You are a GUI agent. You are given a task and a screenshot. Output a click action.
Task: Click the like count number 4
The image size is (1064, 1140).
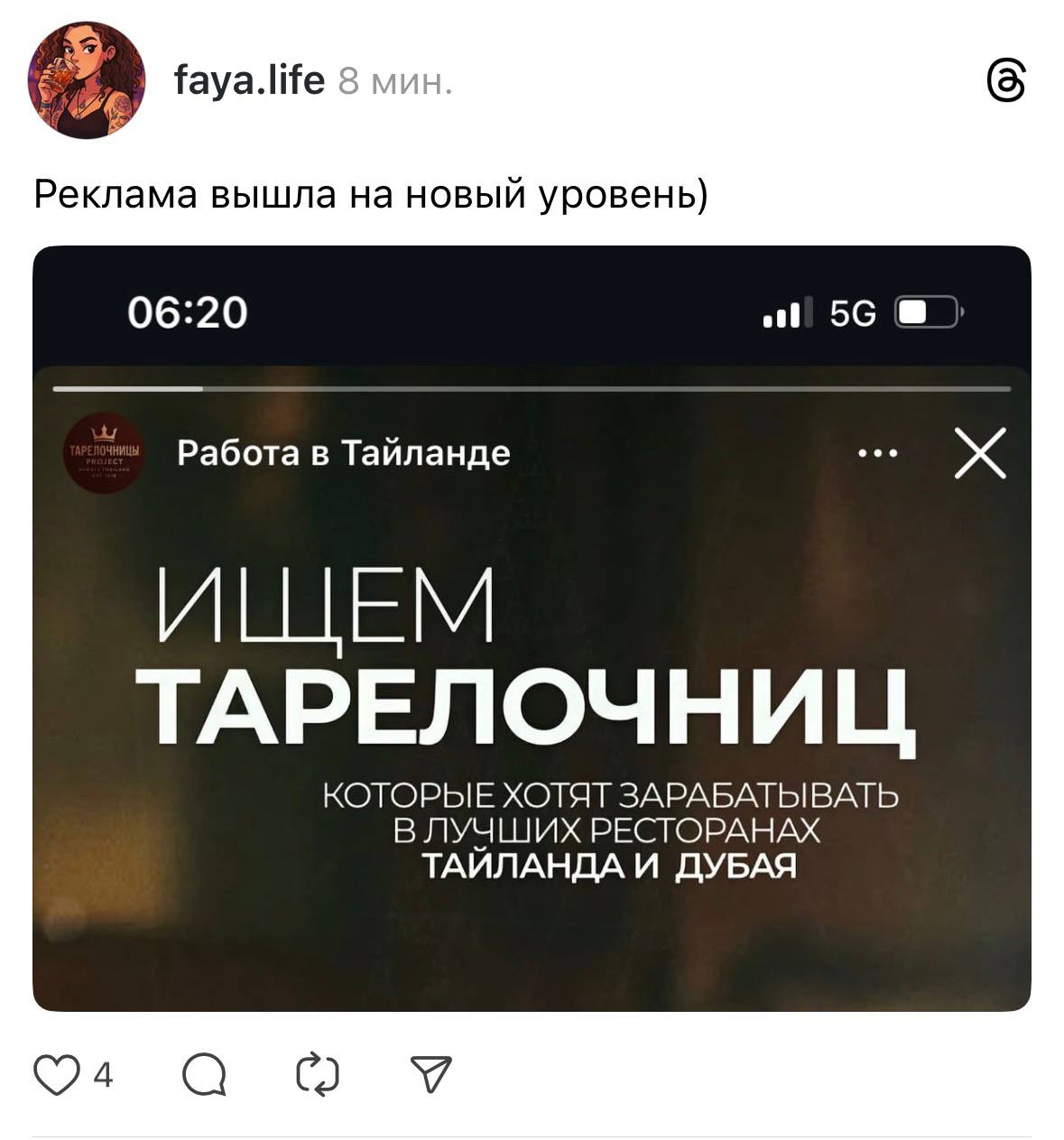point(103,1075)
